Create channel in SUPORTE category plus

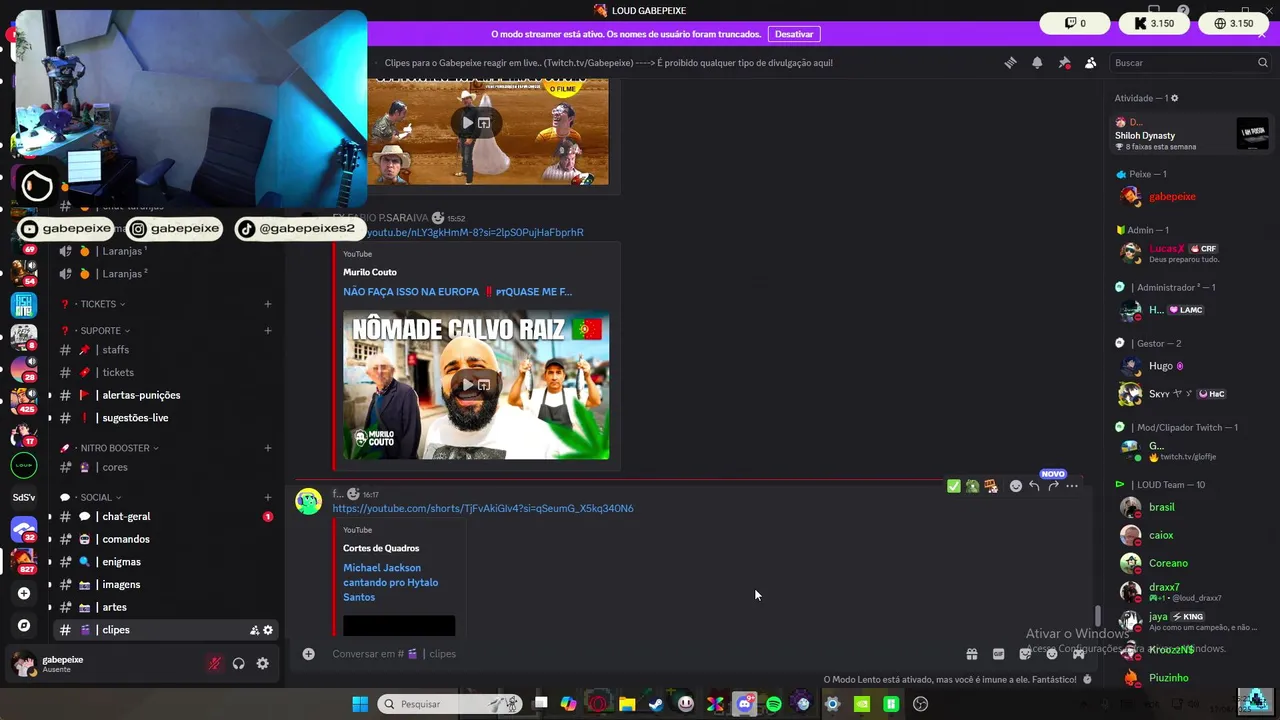click(x=268, y=331)
